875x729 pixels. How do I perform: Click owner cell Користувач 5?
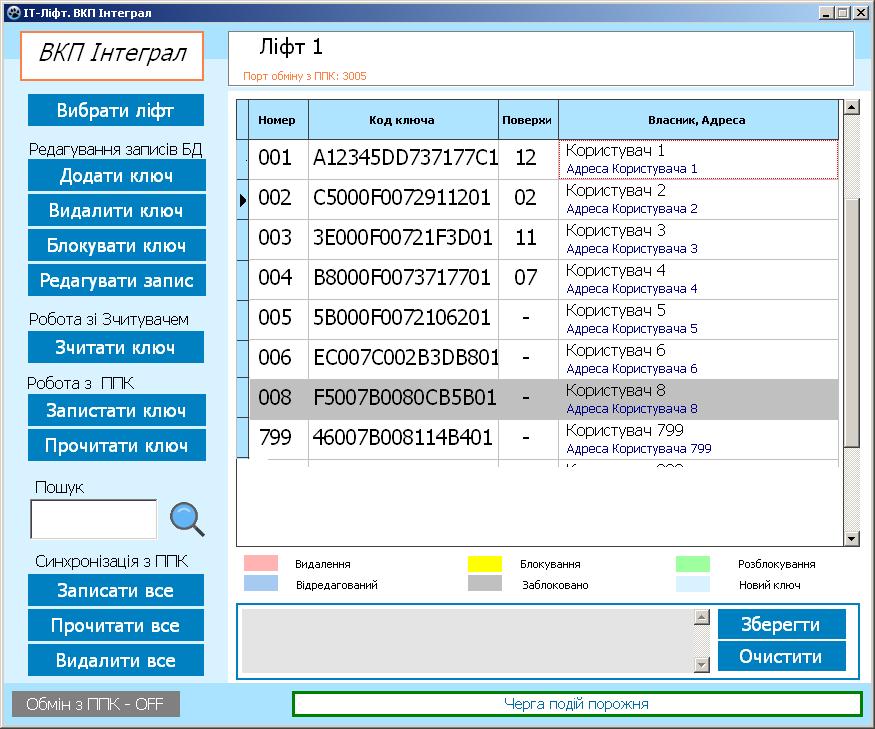(698, 319)
